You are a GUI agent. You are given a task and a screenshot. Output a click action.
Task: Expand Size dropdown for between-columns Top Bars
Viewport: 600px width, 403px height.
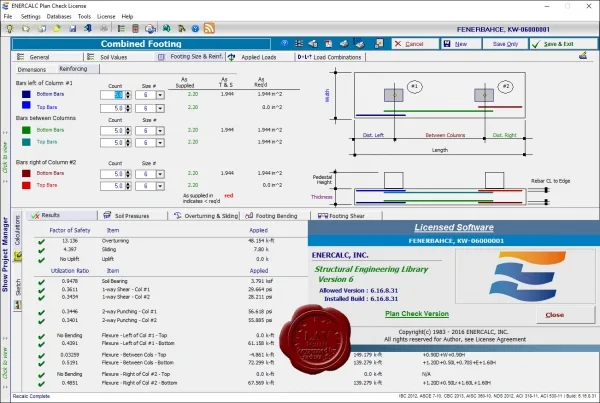(x=160, y=143)
